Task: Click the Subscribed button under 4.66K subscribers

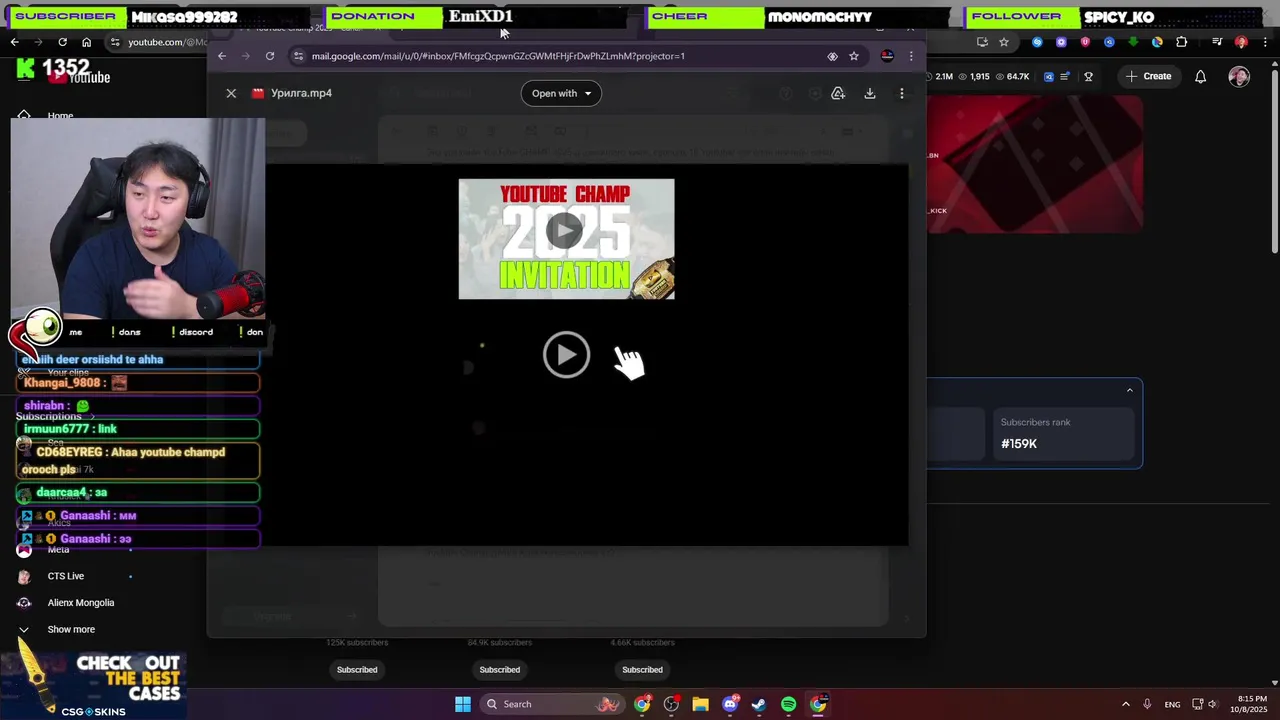Action: pos(642,670)
